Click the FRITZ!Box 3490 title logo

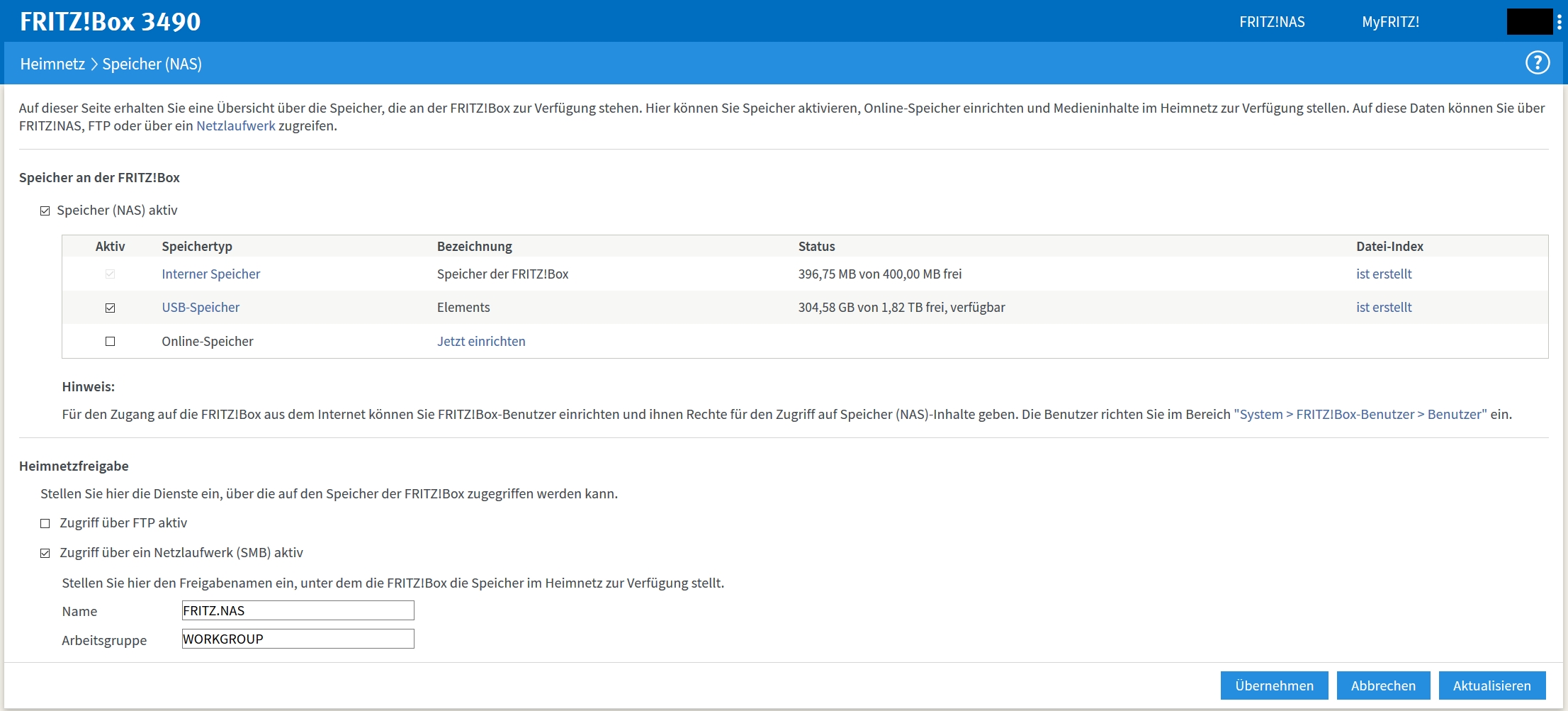(x=111, y=21)
